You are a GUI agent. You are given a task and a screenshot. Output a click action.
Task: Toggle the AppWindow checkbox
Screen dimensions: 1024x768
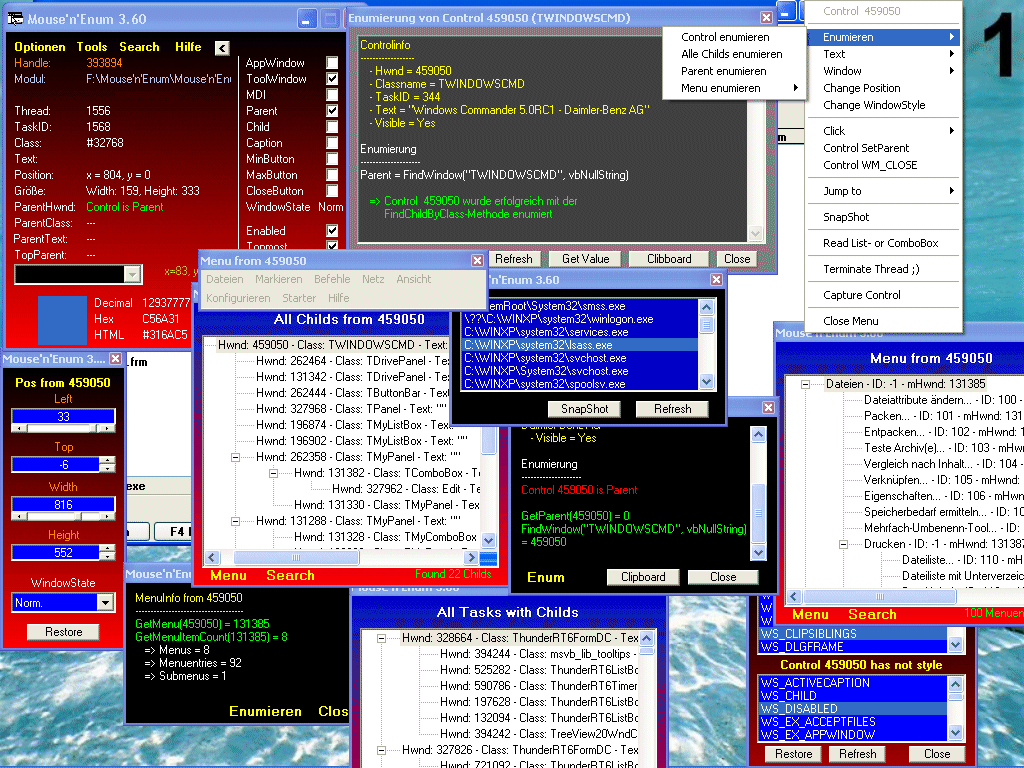click(x=332, y=62)
